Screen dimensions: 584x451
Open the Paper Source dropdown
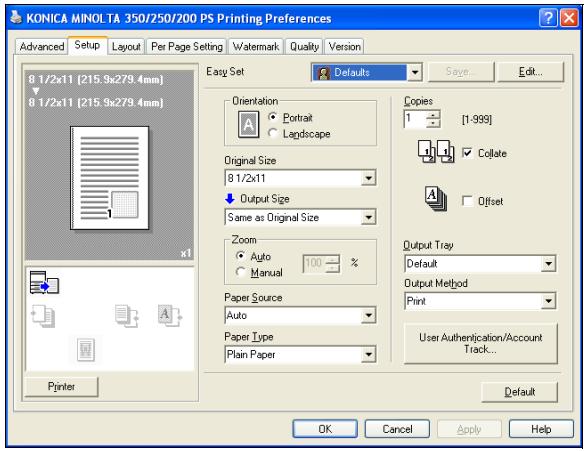click(368, 315)
